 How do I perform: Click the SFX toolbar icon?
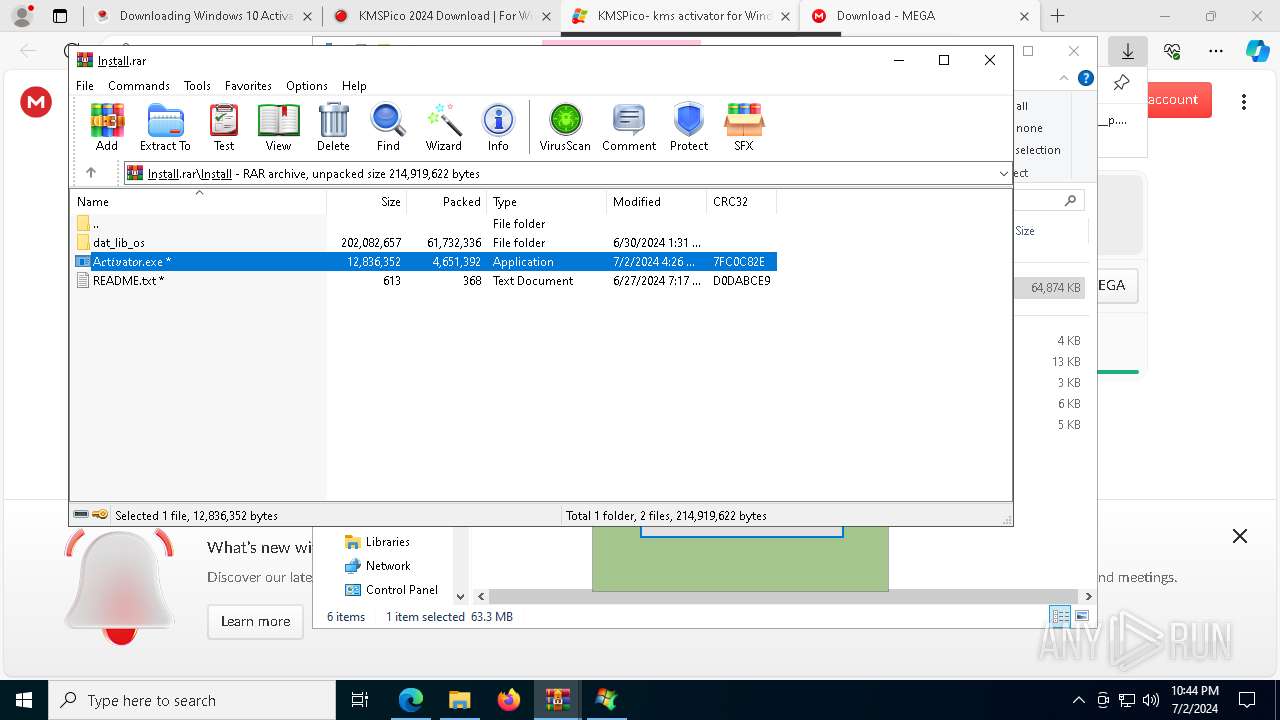coord(744,127)
